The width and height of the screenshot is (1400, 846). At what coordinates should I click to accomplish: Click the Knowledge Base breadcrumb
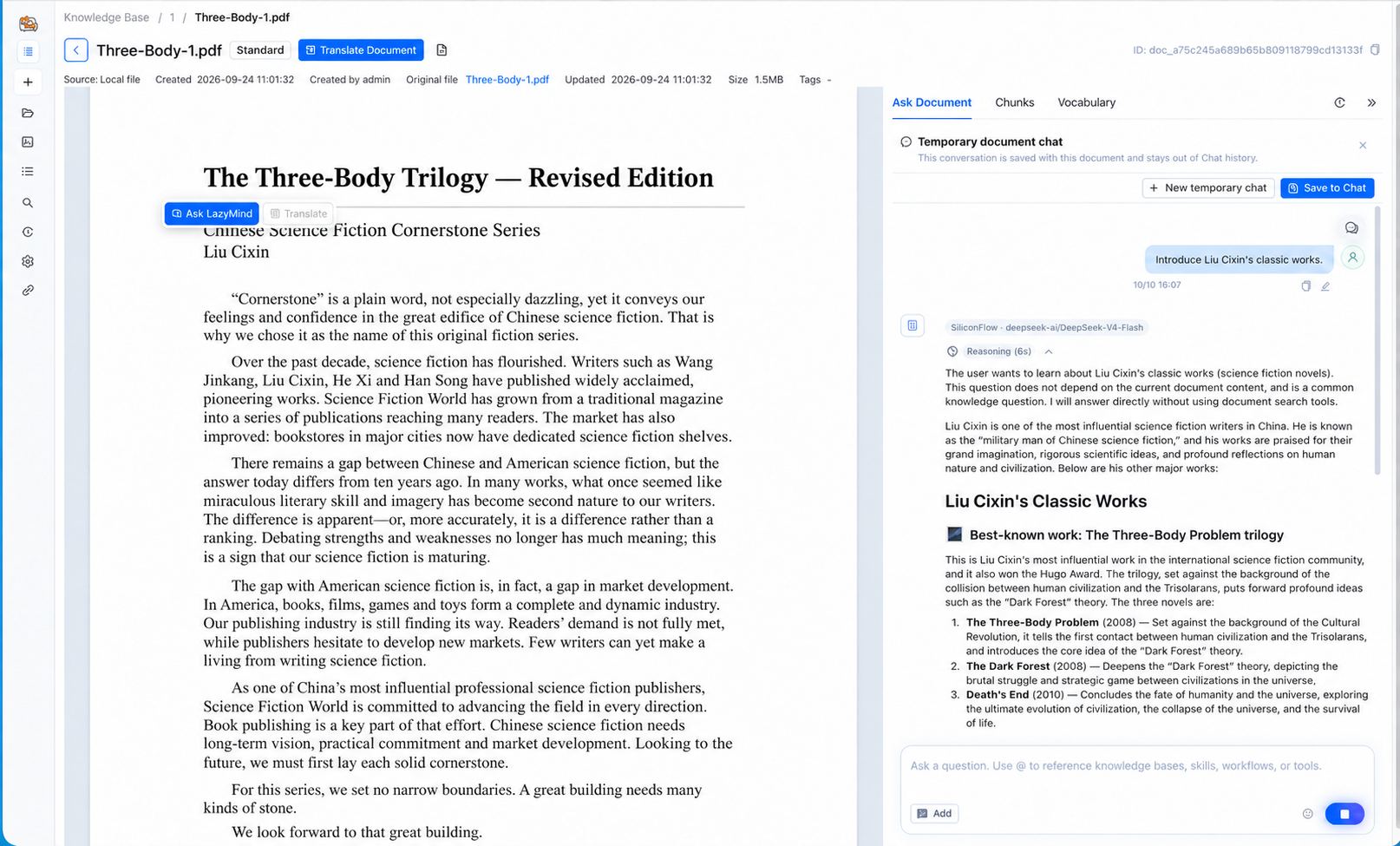[107, 17]
